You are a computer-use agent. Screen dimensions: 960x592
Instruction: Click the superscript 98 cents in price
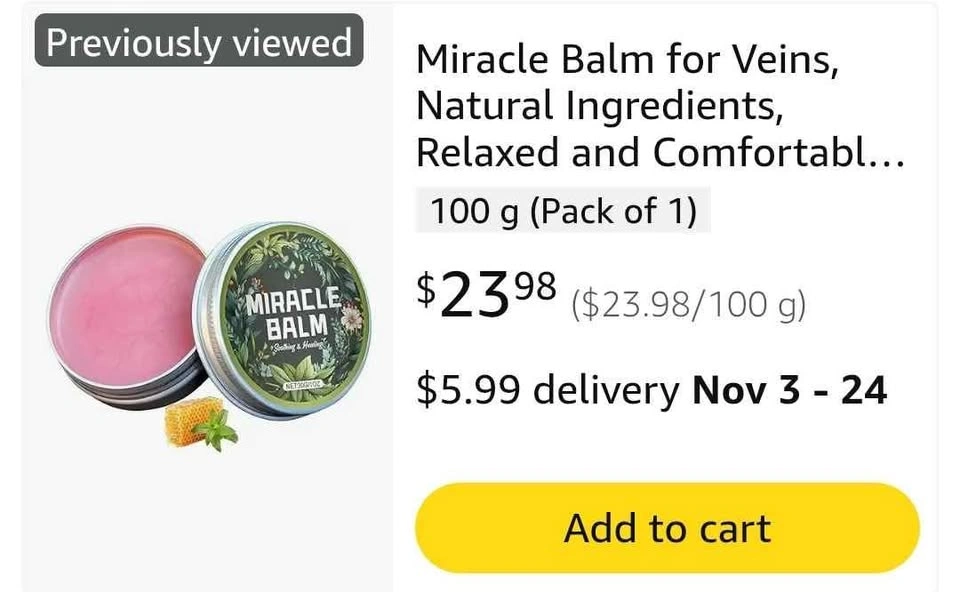point(536,284)
